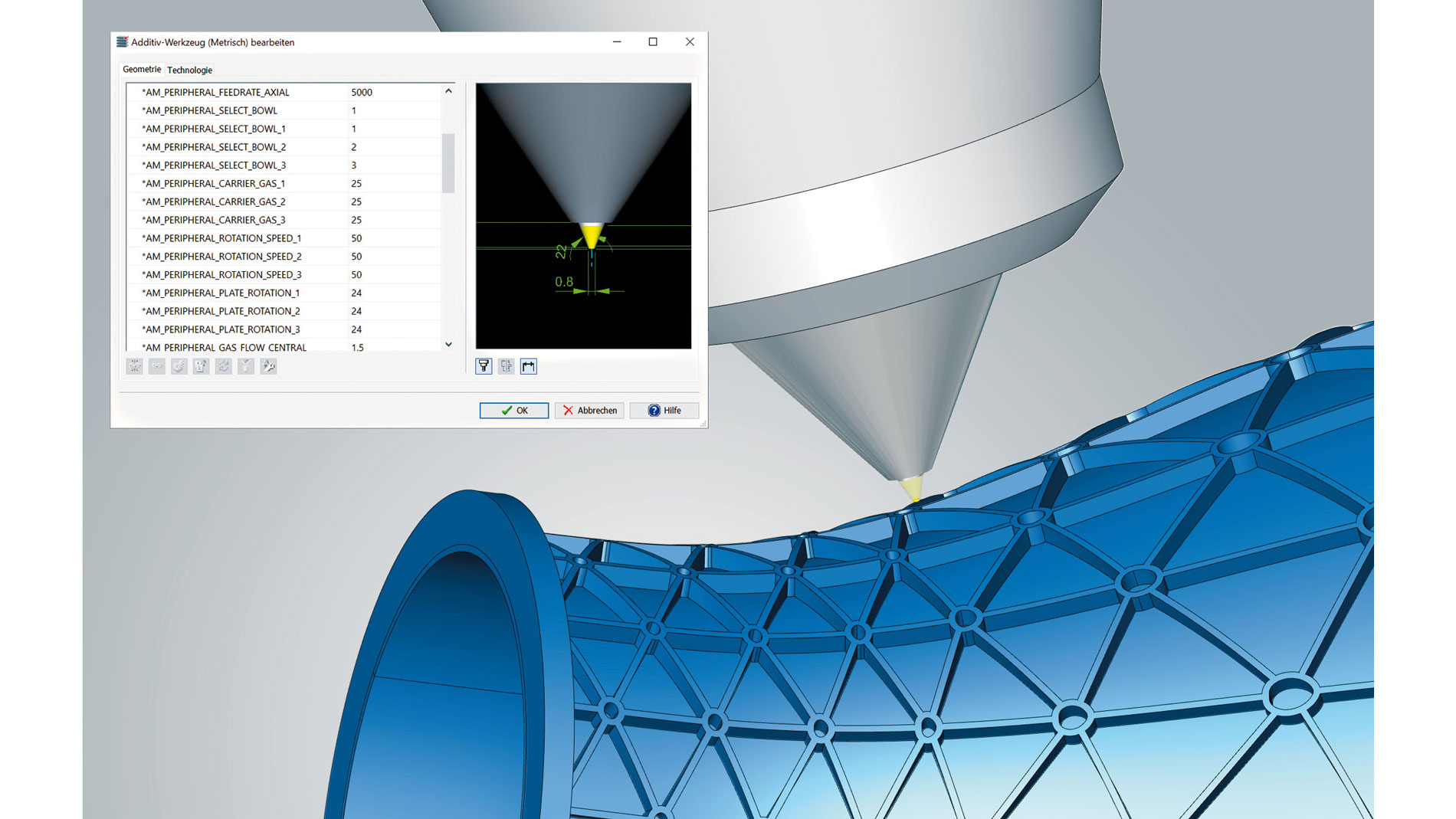Click the 1.5 value for GAS_FLOW_CENTRAL

[x=395, y=346]
